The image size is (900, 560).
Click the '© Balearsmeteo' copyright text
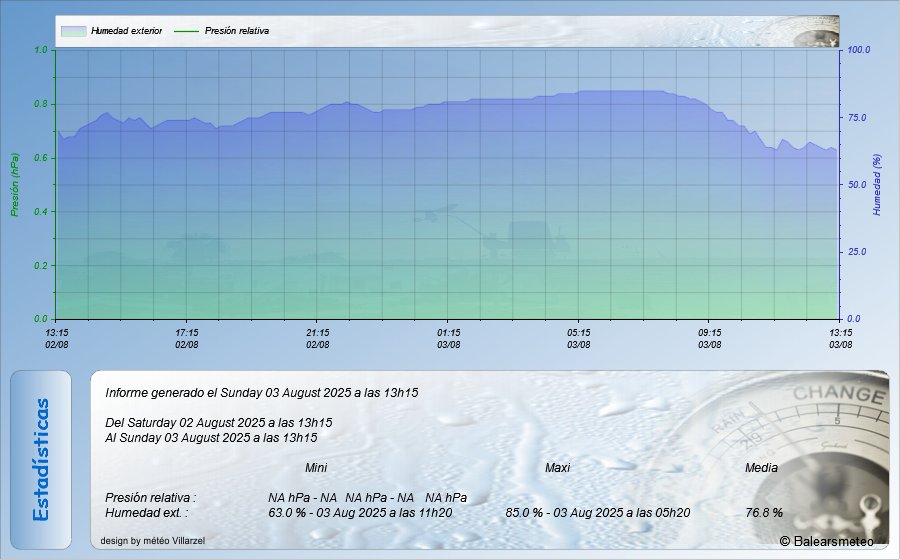pos(827,541)
